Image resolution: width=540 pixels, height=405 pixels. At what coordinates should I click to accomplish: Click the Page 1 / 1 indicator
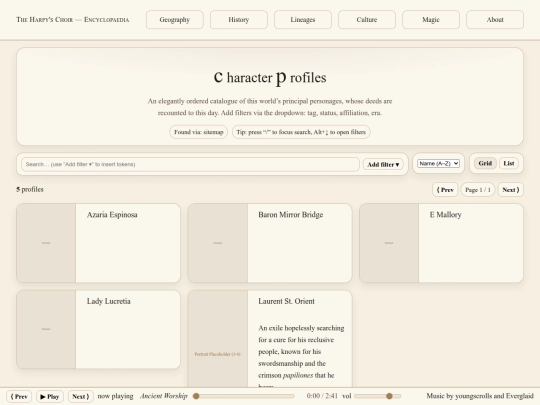[x=478, y=190]
